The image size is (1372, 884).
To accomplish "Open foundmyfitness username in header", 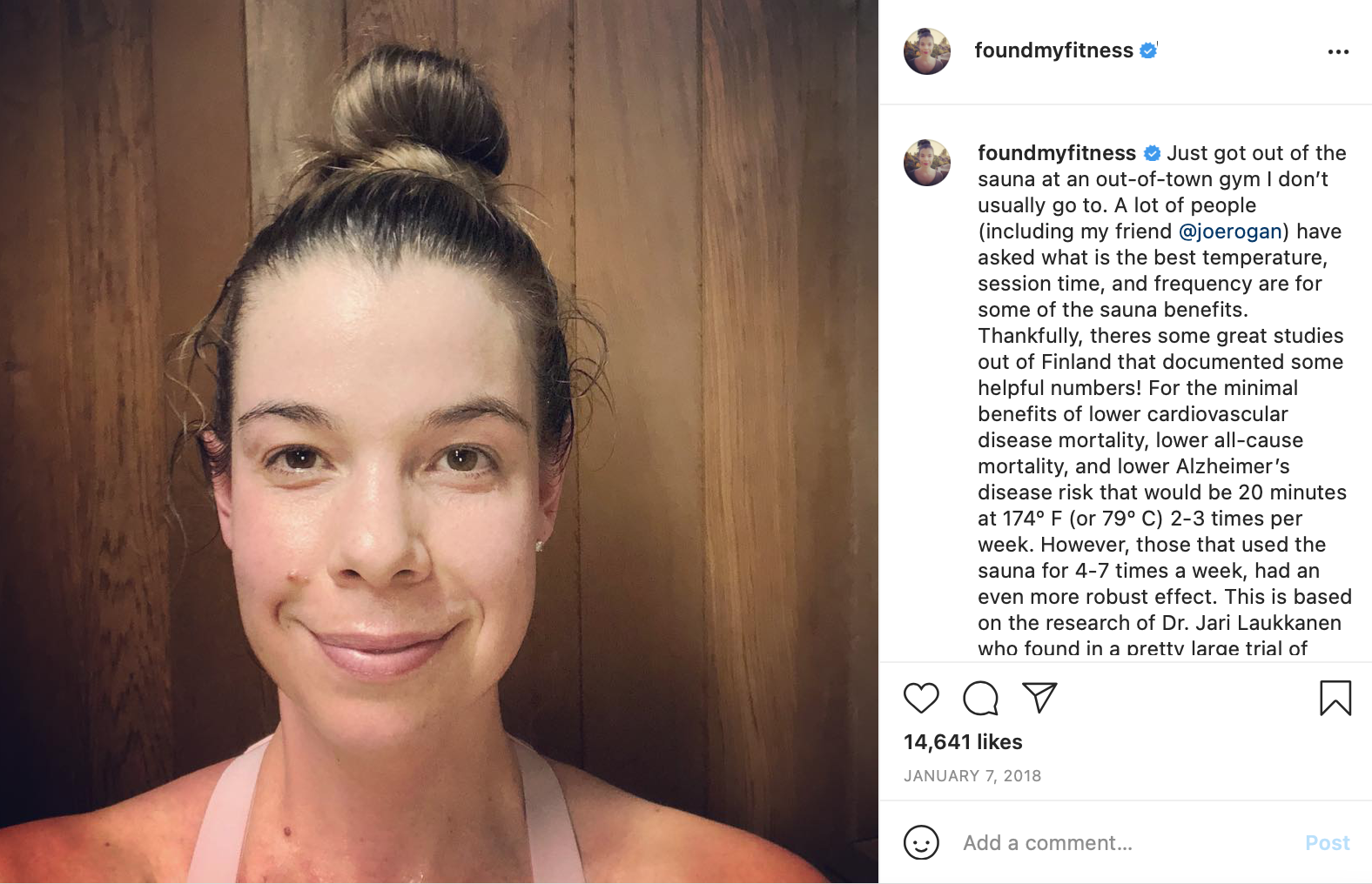I will [x=1053, y=50].
